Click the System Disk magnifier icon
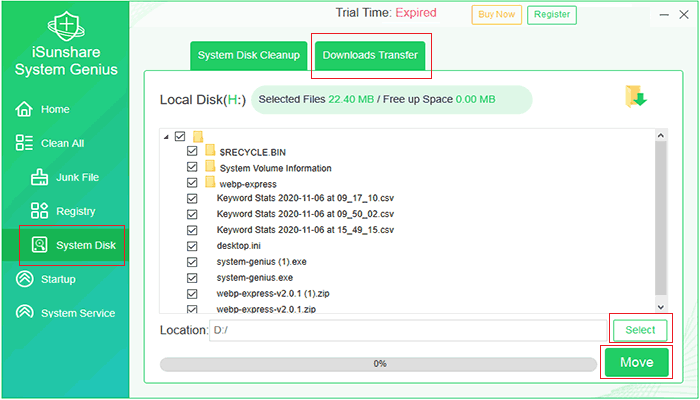700x400 pixels. click(39, 245)
